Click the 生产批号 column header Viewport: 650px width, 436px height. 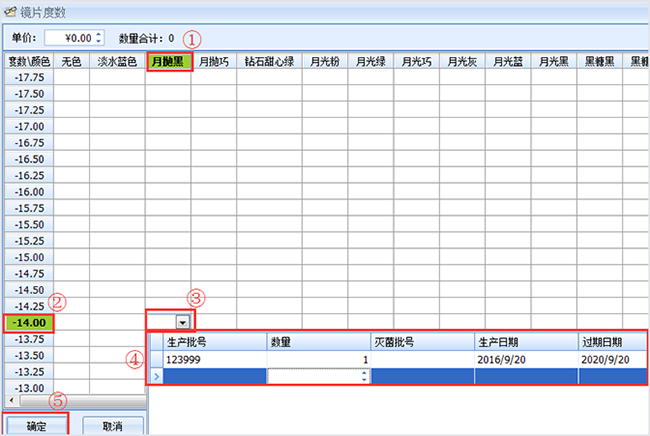tap(215, 342)
